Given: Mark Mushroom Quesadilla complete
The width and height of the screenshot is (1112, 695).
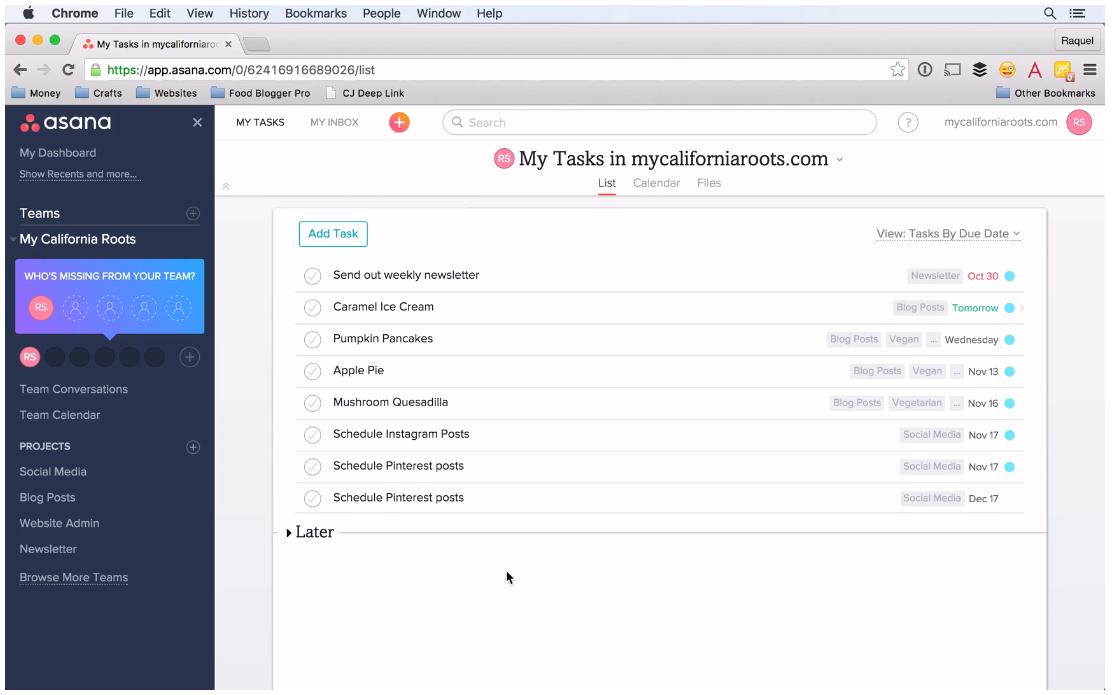Looking at the screenshot, I should click(x=313, y=404).
